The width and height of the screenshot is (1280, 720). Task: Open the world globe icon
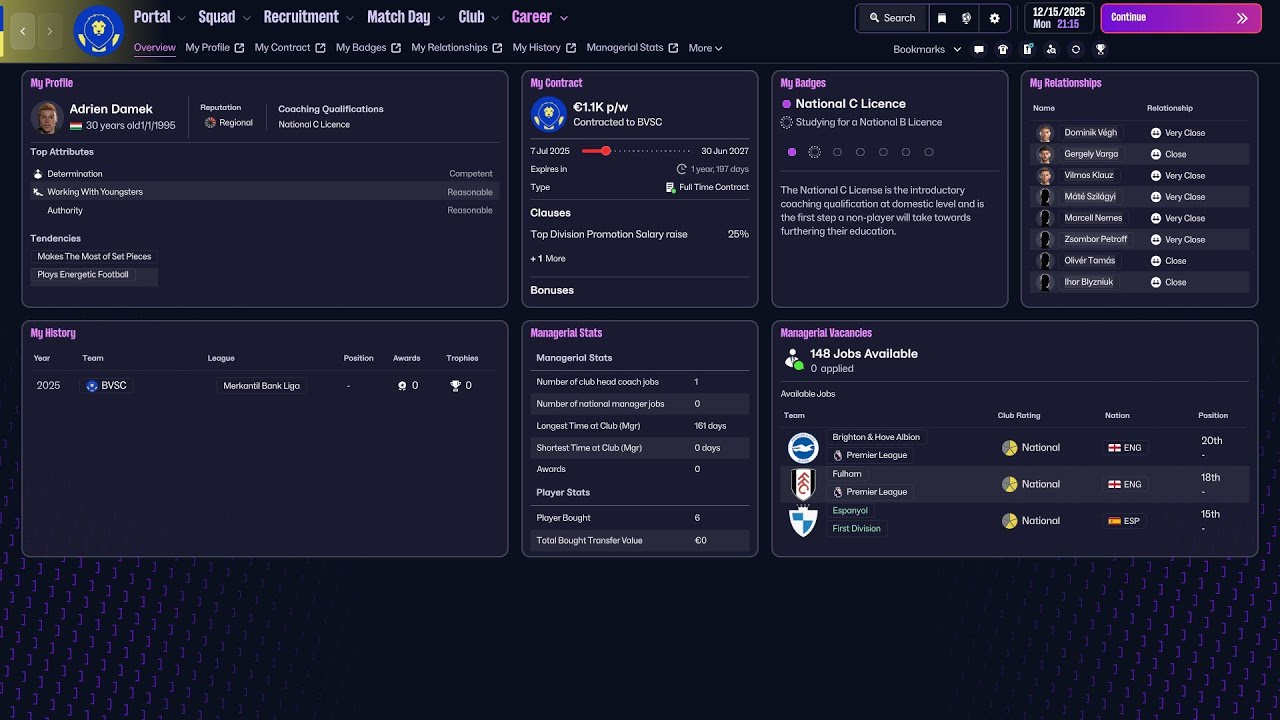[x=966, y=18]
